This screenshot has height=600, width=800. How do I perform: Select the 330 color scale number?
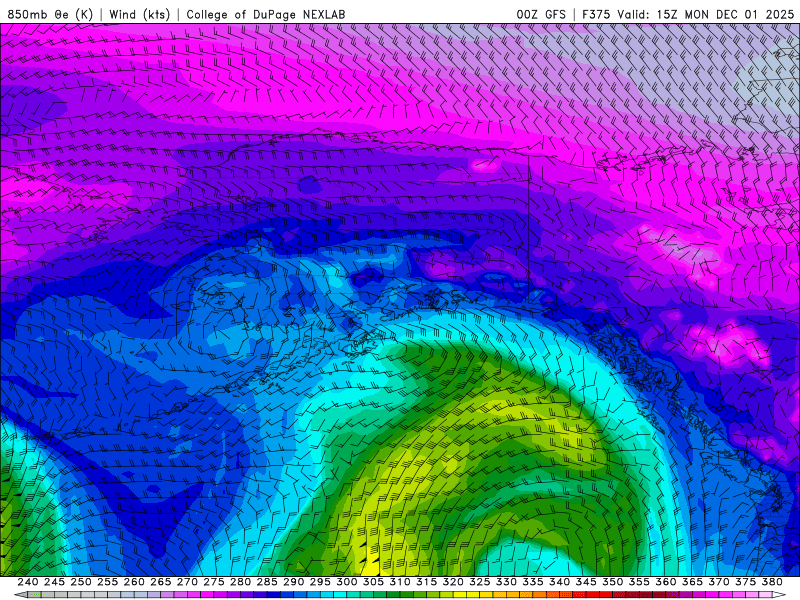pos(506,582)
